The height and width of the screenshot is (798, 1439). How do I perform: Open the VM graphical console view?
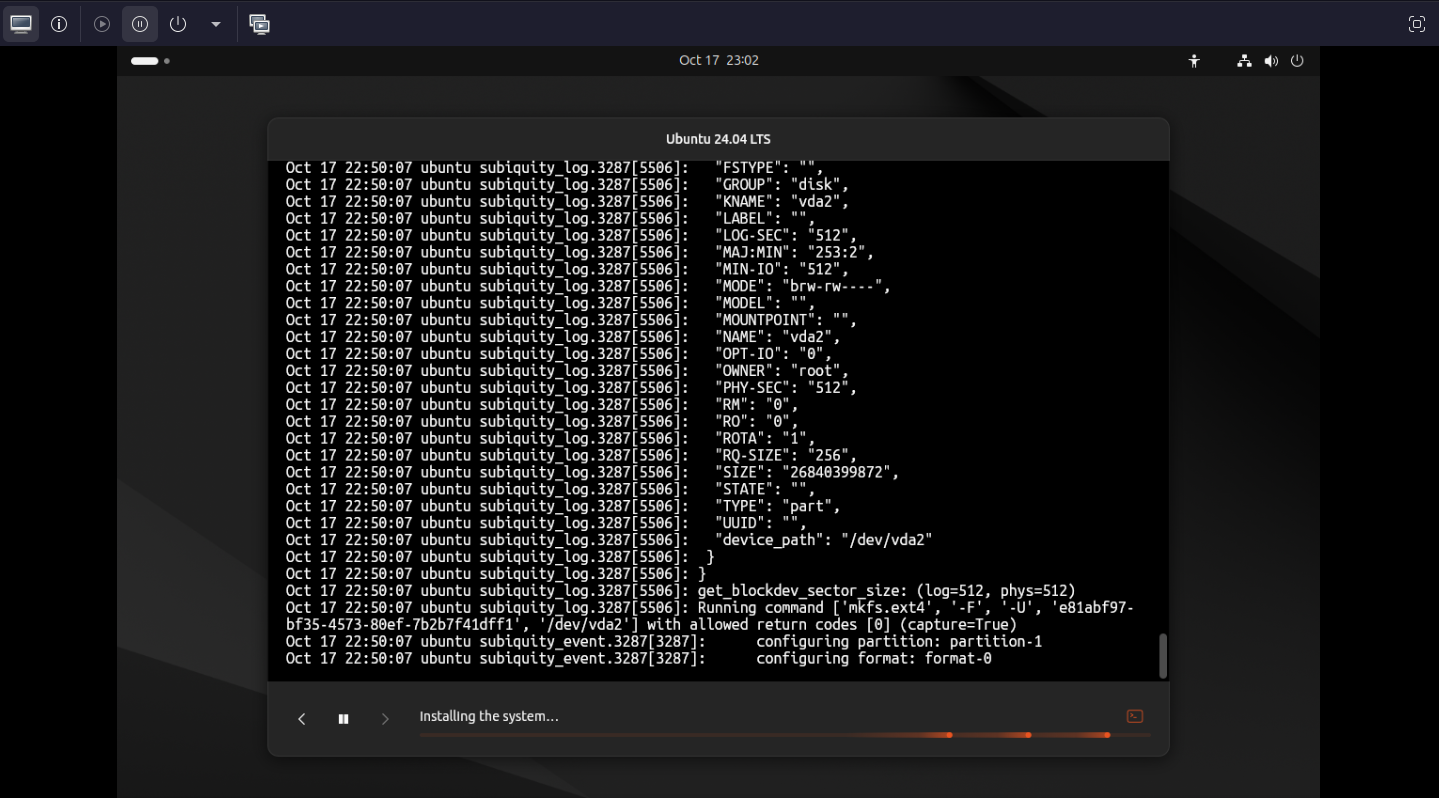[x=21, y=24]
